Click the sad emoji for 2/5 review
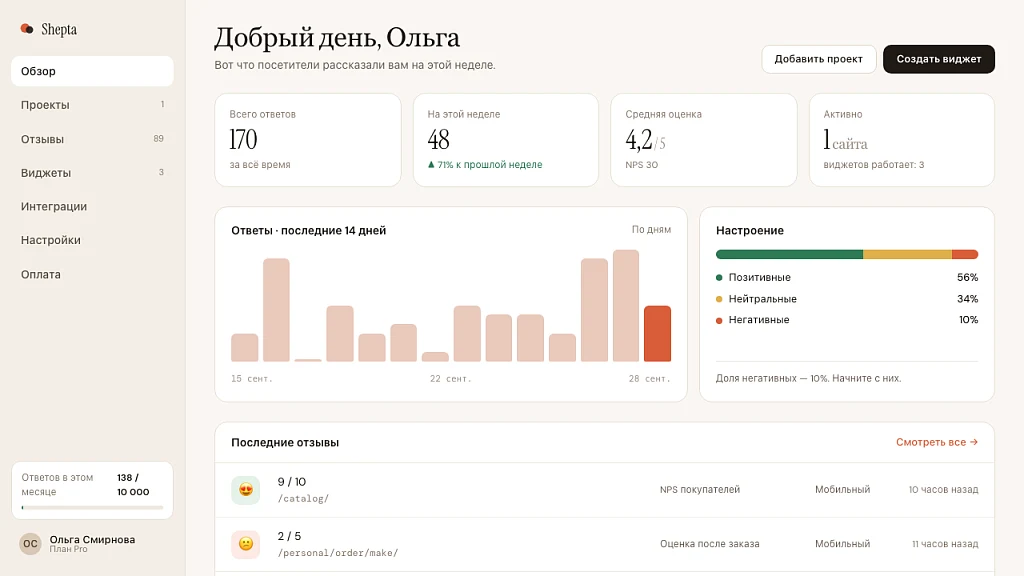This screenshot has width=1024, height=576. click(246, 544)
